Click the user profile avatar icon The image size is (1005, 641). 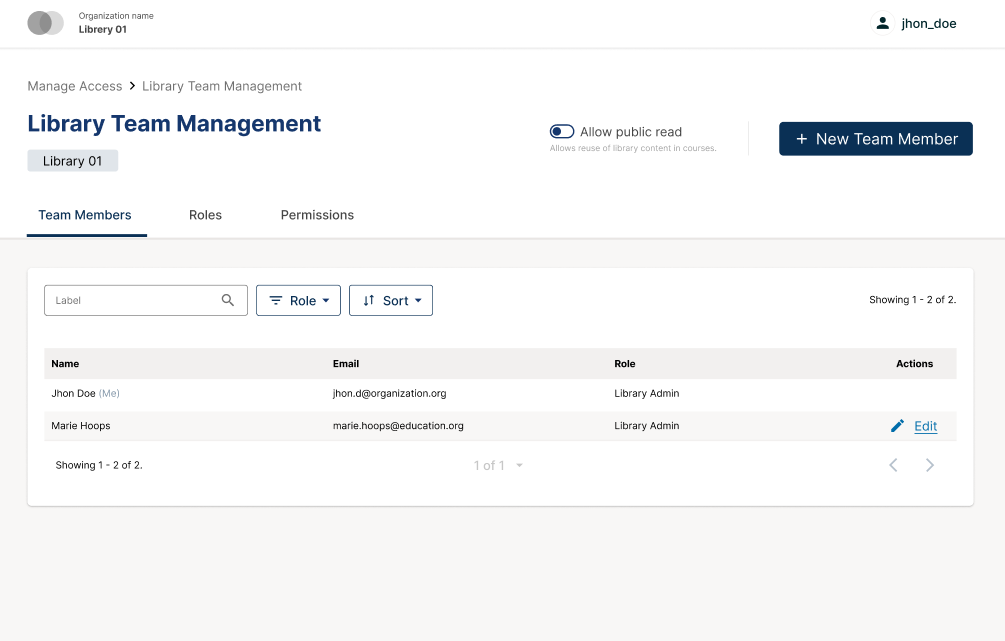(x=882, y=23)
